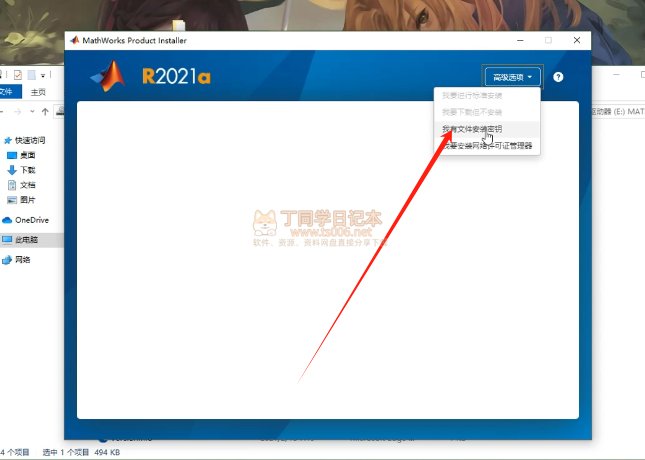Click the properties checkmark icon in Explorer toolbar
The image size is (645, 460).
click(18, 75)
